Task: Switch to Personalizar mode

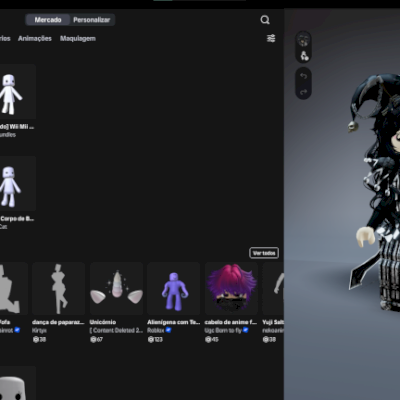Action: tap(92, 20)
